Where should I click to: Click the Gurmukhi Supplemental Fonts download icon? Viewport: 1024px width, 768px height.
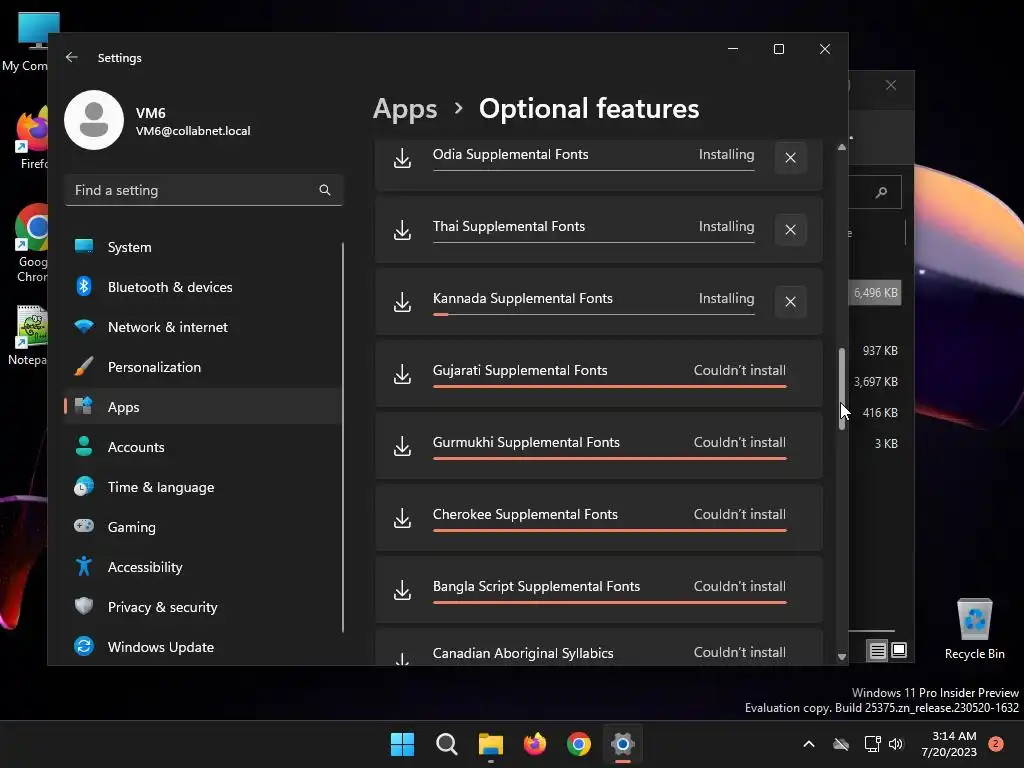tap(402, 446)
